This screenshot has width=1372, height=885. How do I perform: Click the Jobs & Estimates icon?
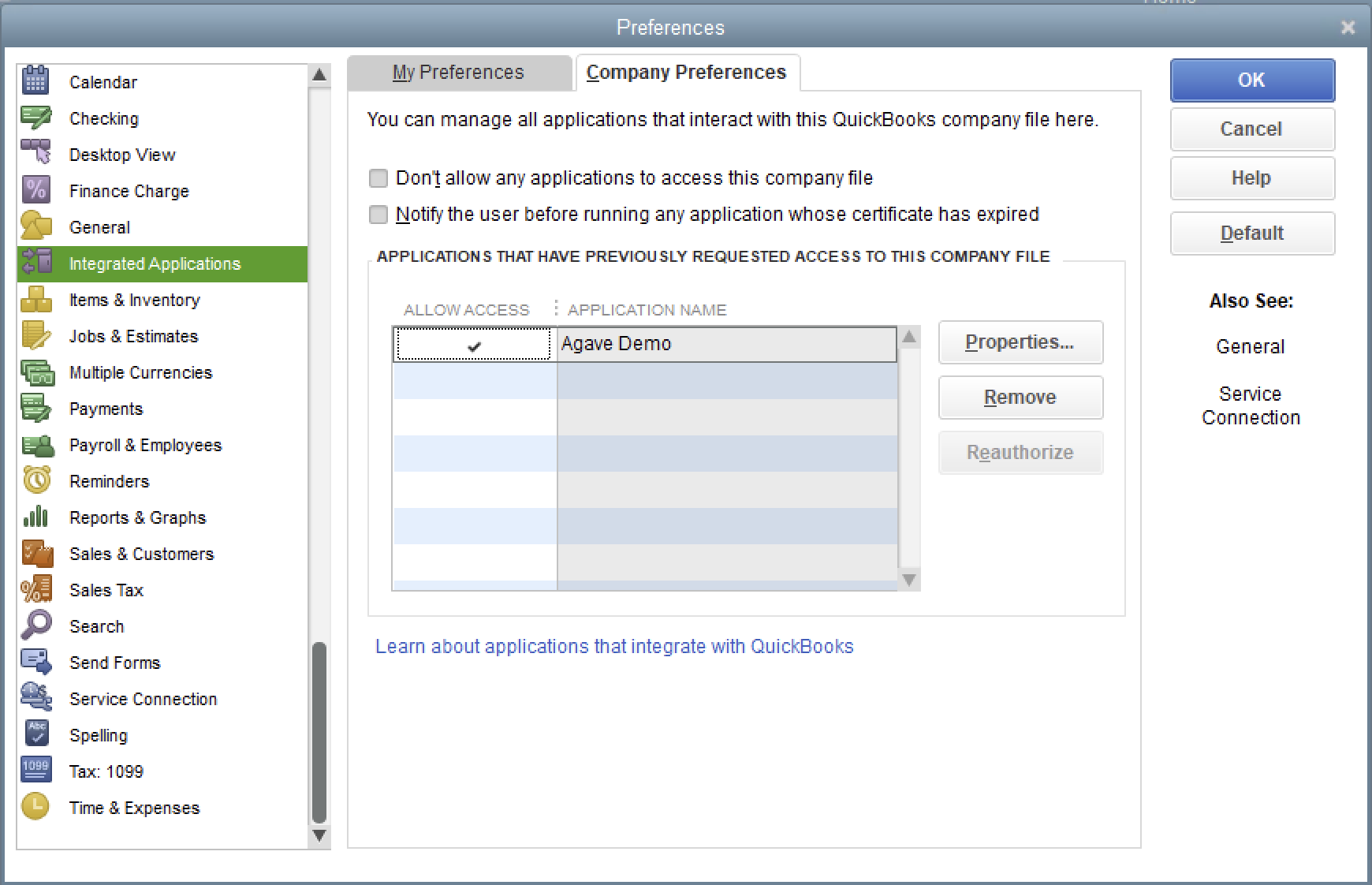(35, 335)
